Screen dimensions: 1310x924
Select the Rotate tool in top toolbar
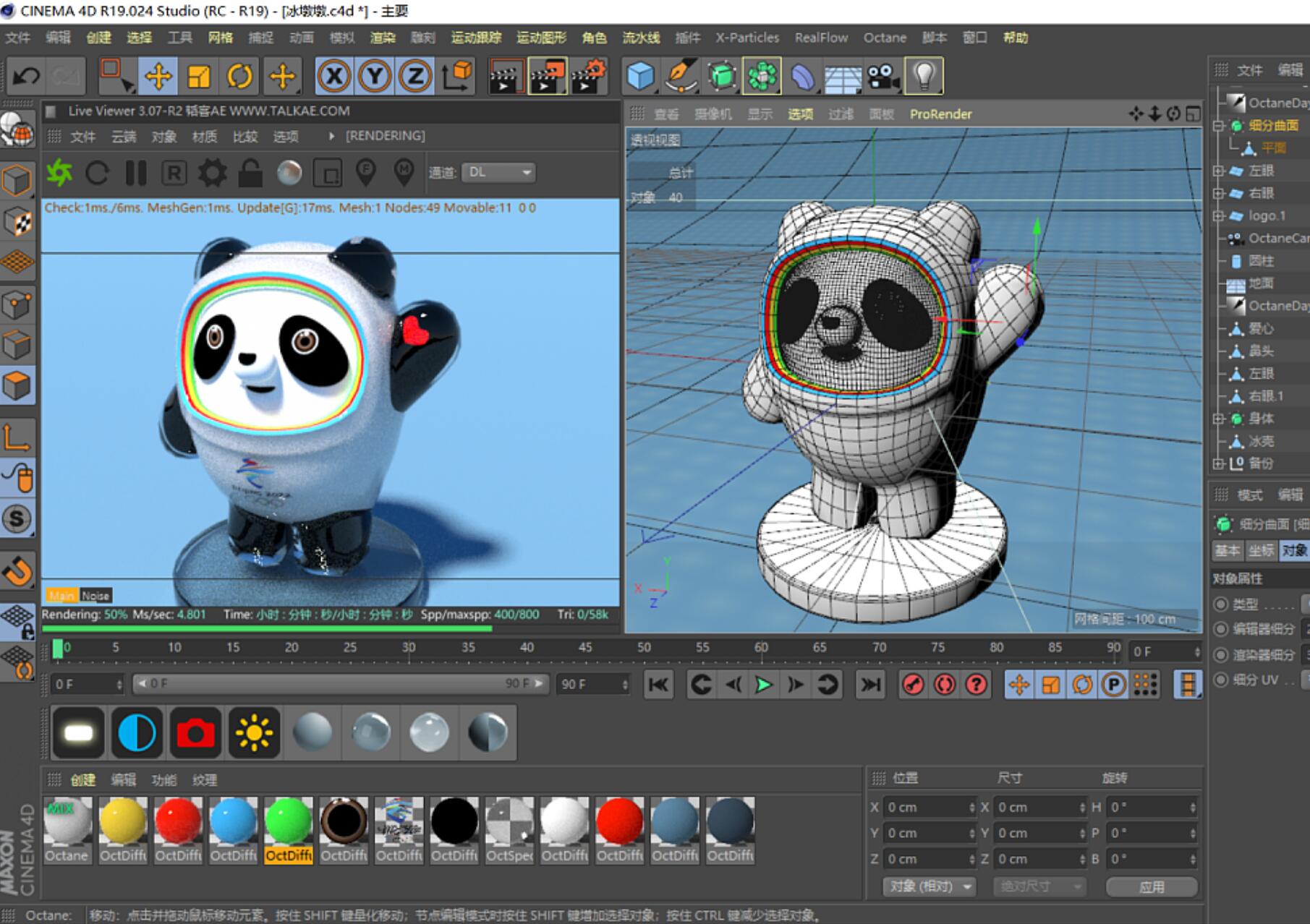point(239,76)
